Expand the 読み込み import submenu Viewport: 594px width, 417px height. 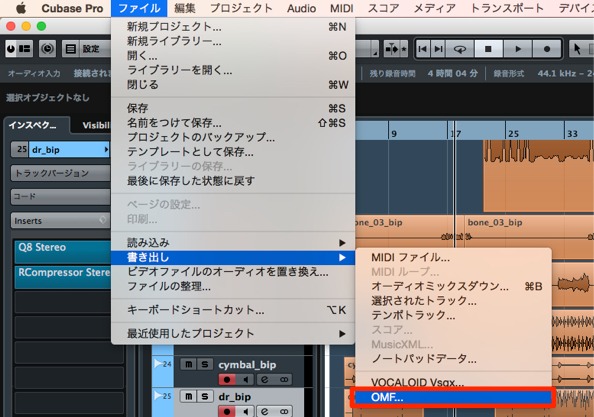(233, 243)
